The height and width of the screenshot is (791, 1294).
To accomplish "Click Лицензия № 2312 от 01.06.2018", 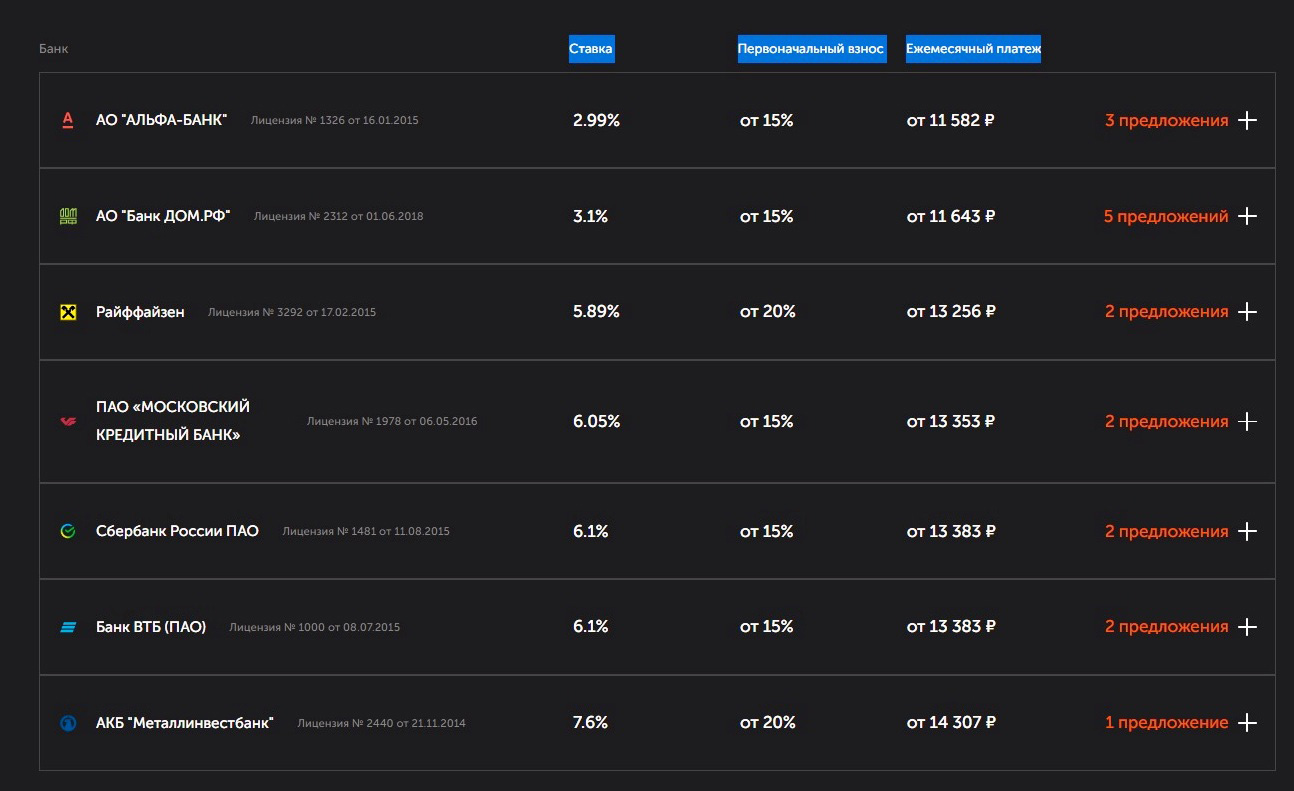I will [x=338, y=217].
